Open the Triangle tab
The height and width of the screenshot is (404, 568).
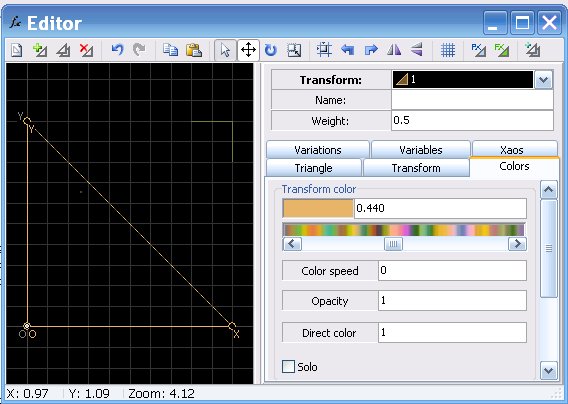(x=314, y=168)
